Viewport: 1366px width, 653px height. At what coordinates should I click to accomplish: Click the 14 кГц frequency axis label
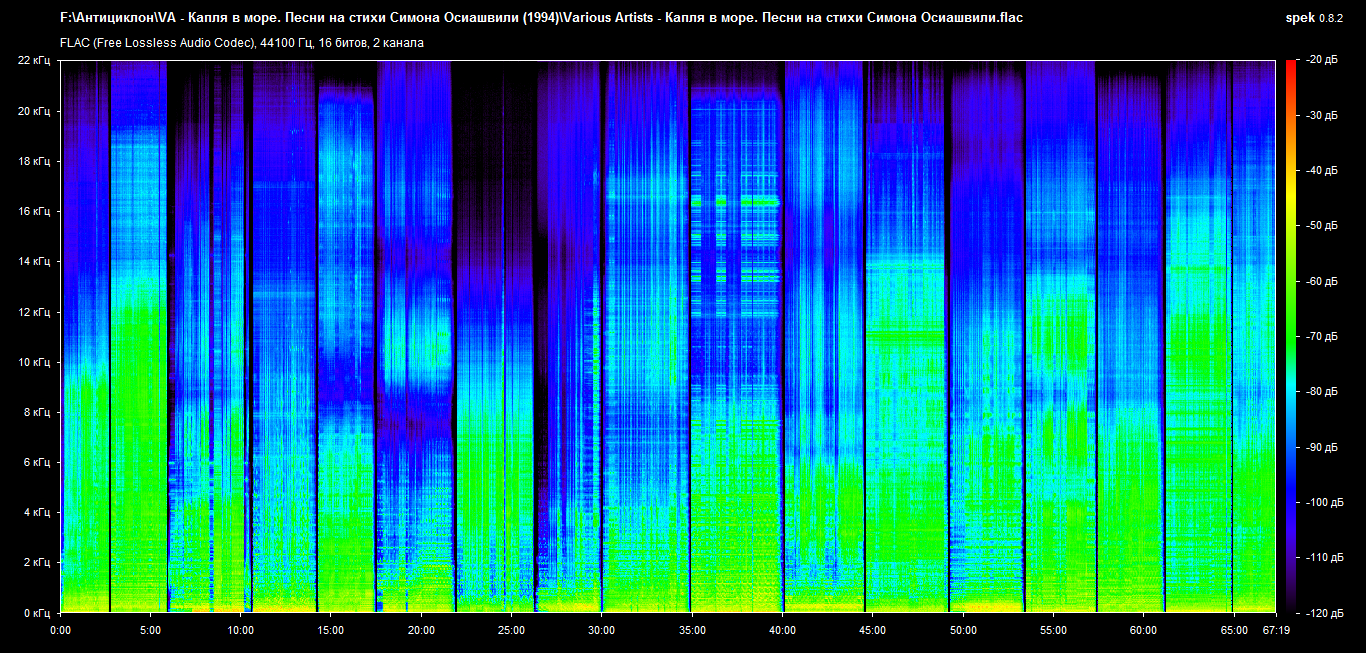coord(33,261)
